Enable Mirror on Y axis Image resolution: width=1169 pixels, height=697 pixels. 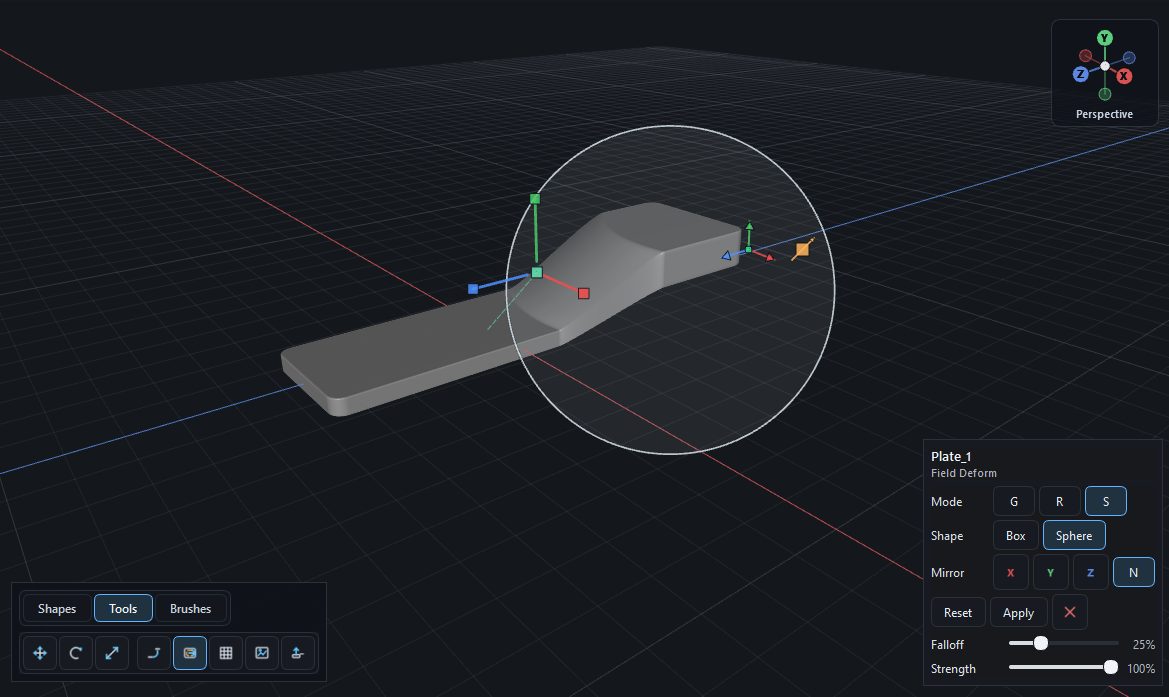pyautogui.click(x=1050, y=573)
